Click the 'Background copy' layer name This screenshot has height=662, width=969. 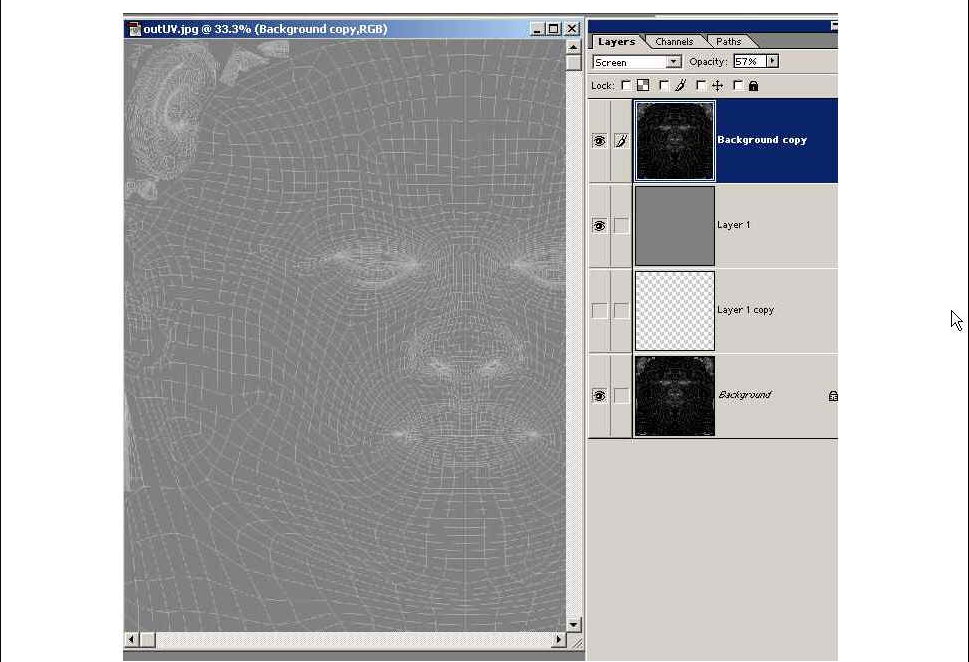coord(762,140)
